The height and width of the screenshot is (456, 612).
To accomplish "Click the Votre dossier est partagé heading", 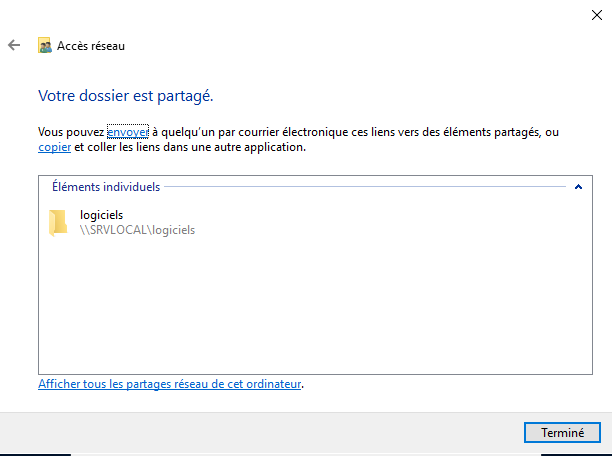I will (126, 96).
